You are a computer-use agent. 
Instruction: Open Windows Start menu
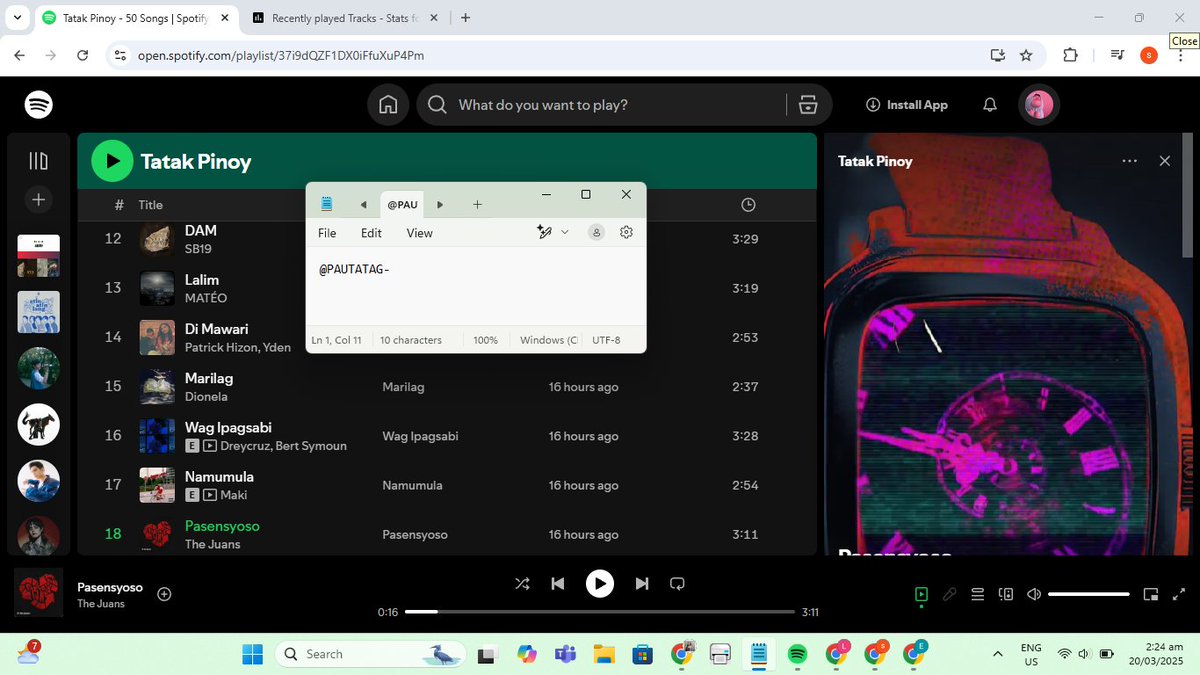[253, 654]
